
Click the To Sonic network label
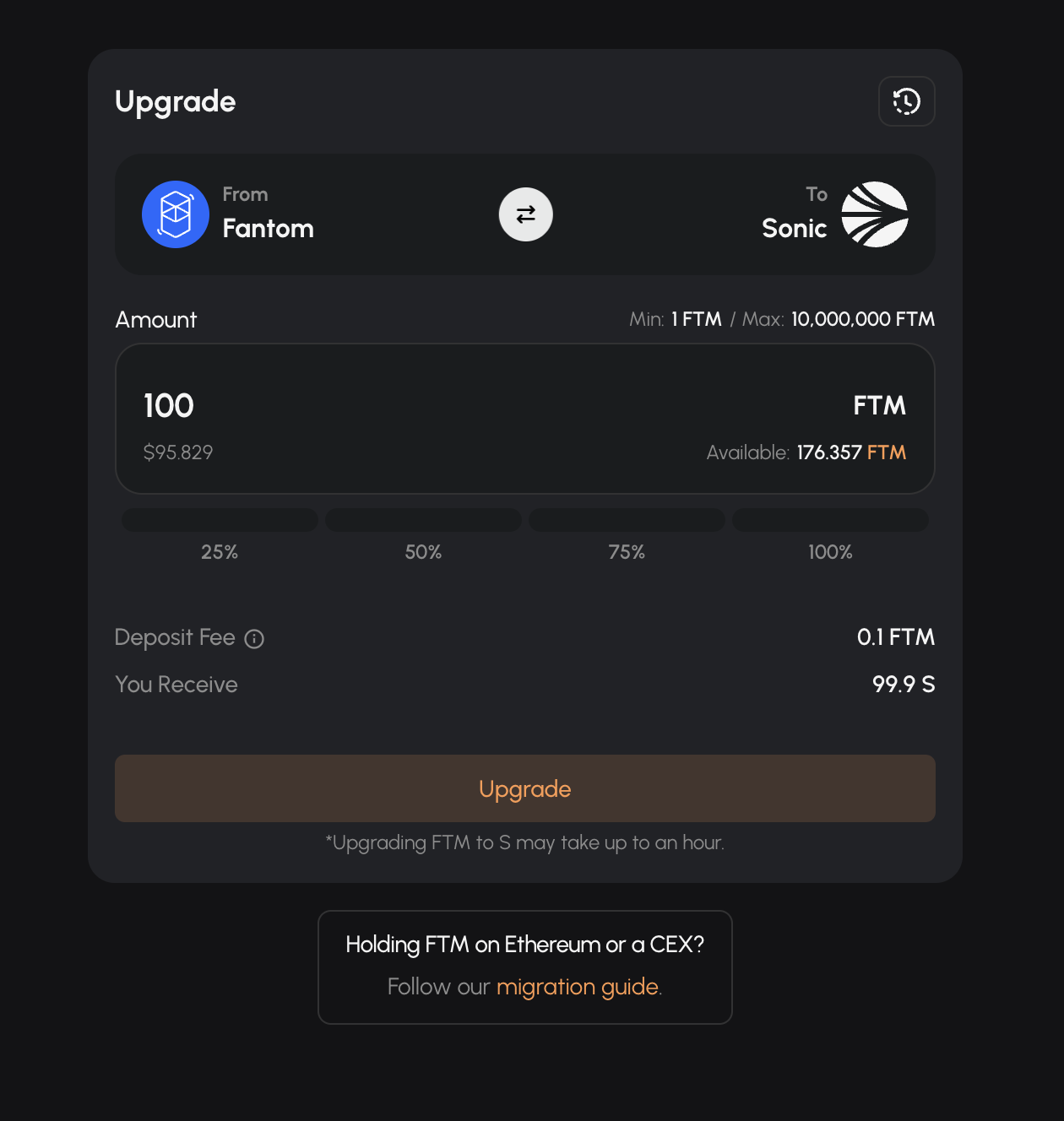(x=794, y=214)
